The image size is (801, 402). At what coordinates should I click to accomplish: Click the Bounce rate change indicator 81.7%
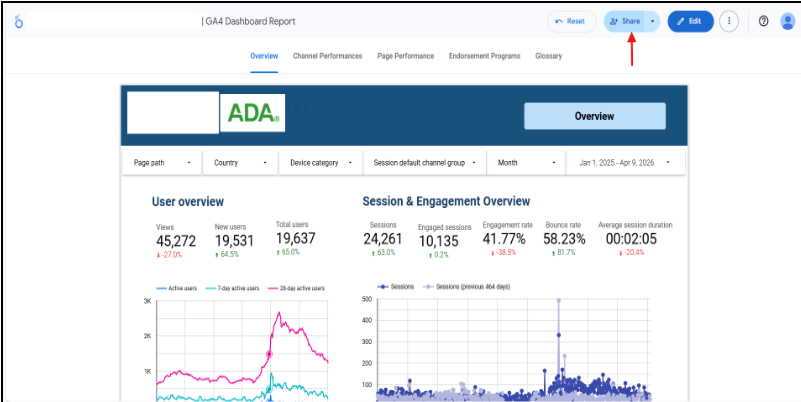click(x=564, y=252)
